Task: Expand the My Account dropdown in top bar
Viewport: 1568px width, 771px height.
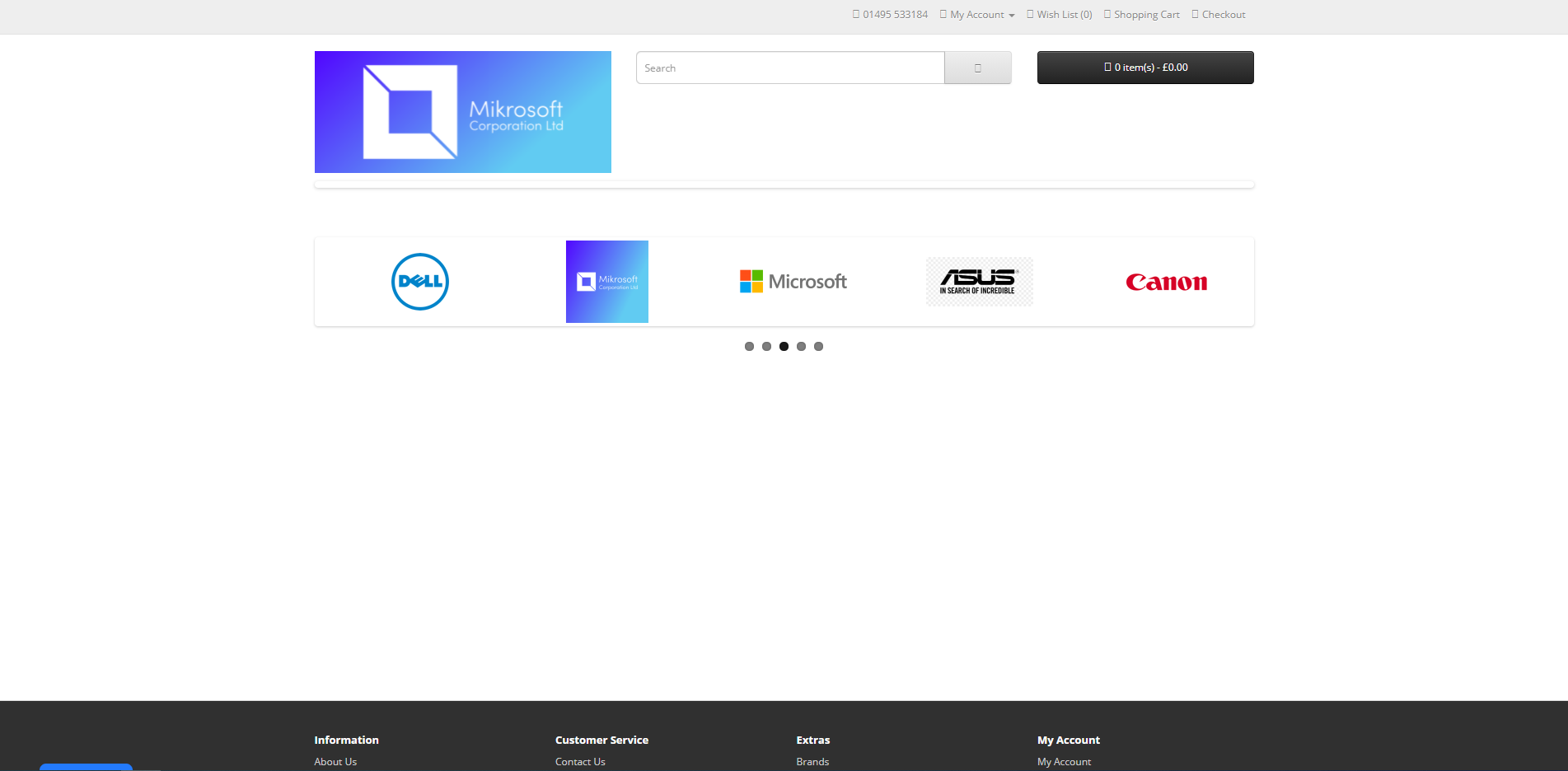Action: click(977, 15)
